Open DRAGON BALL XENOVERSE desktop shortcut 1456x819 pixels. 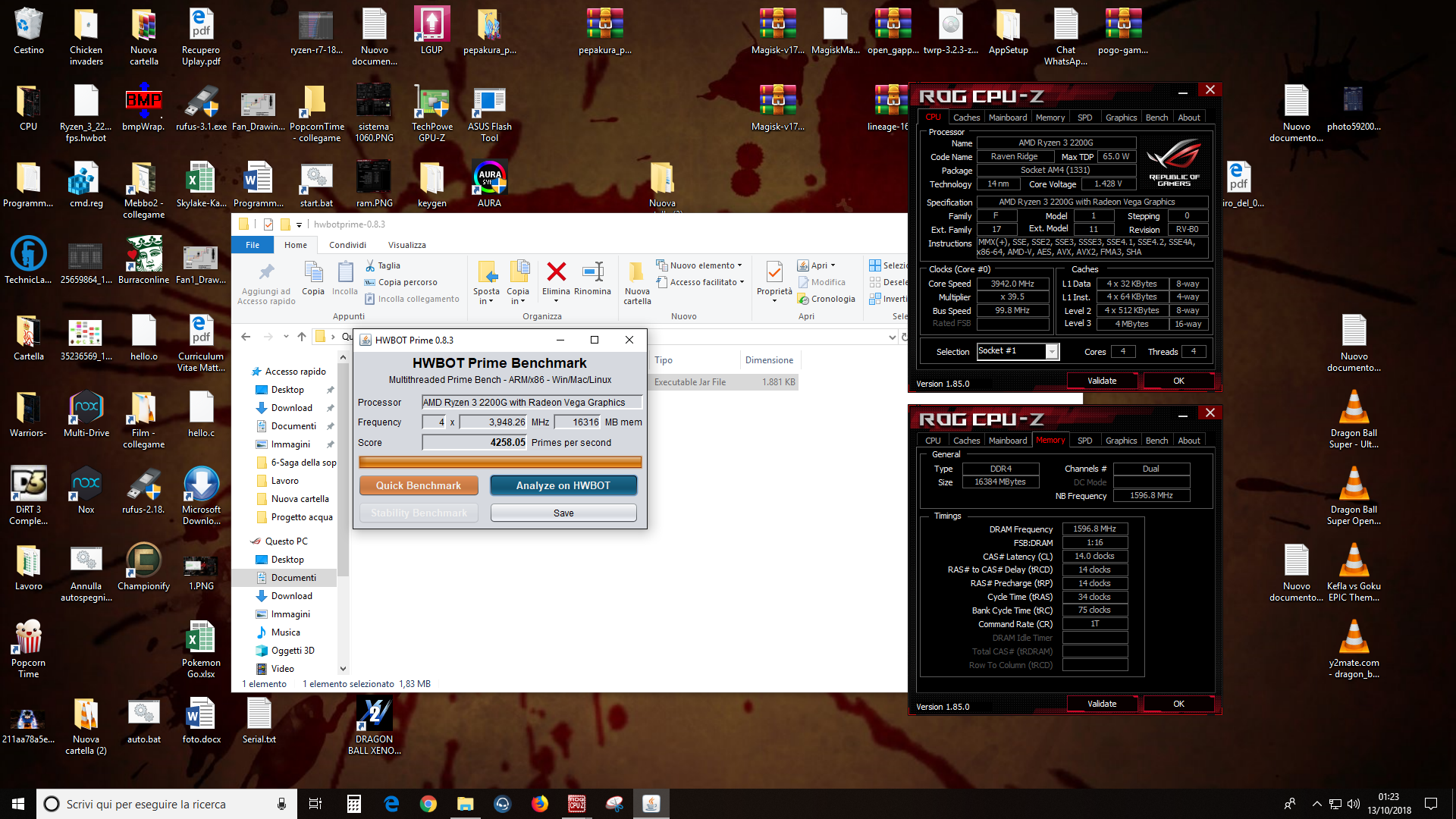(374, 726)
